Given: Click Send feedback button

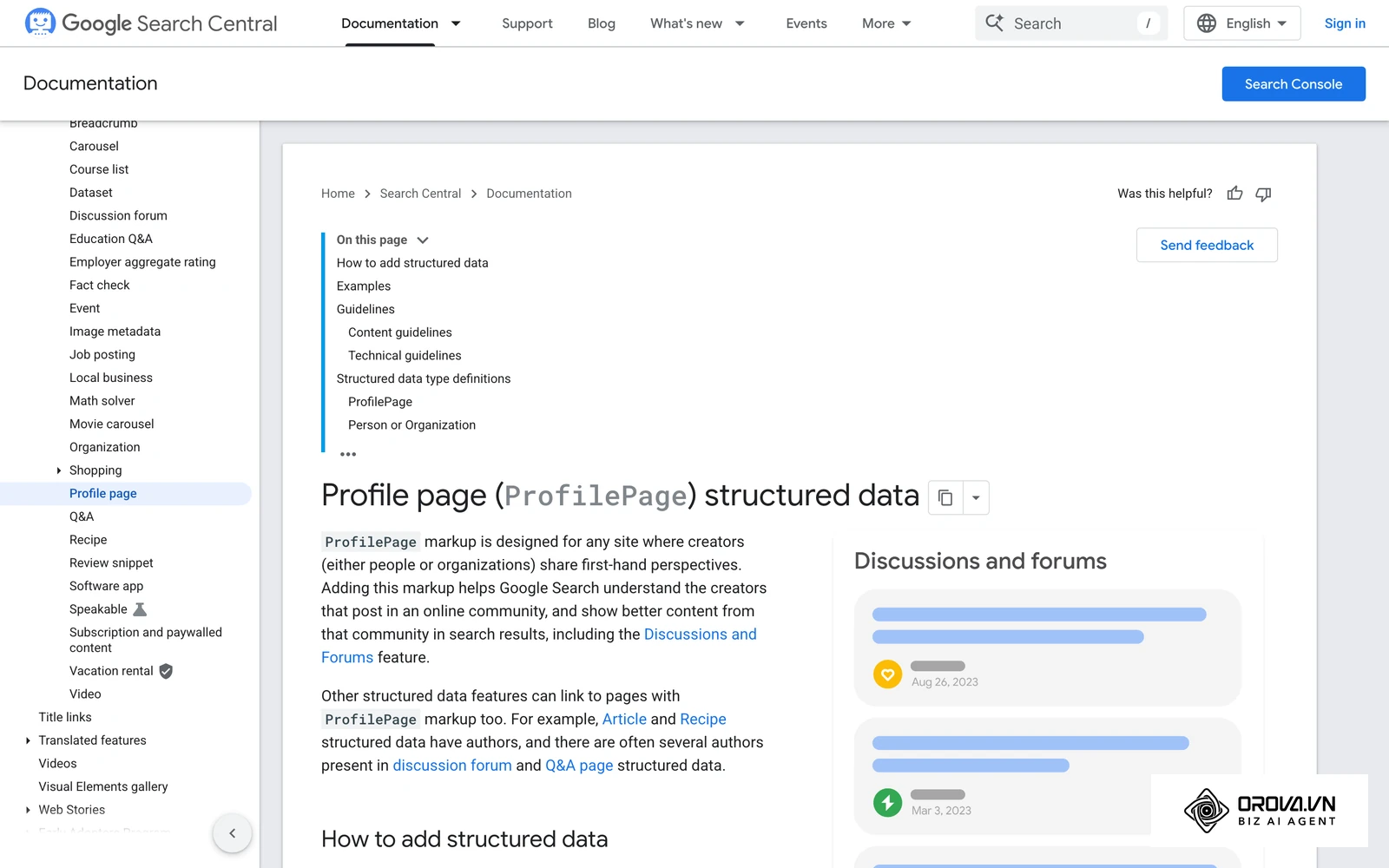Looking at the screenshot, I should point(1207,245).
